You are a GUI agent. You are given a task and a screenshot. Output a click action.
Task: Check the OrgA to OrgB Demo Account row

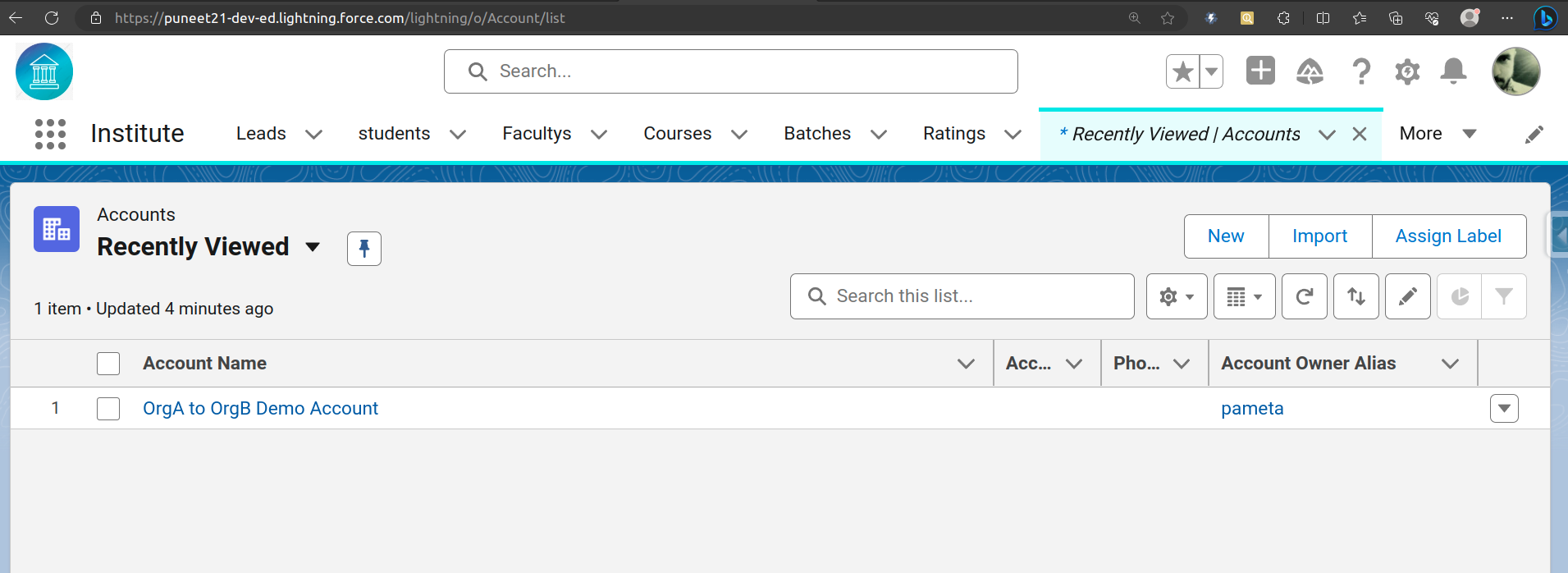[108, 409]
